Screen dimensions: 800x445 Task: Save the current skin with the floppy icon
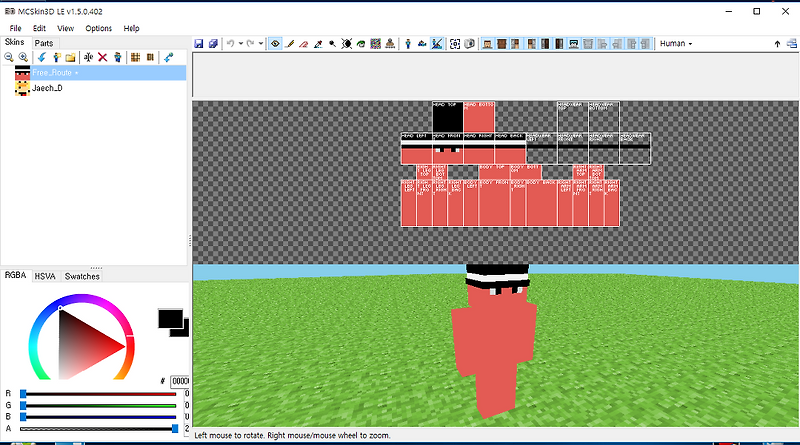click(199, 44)
